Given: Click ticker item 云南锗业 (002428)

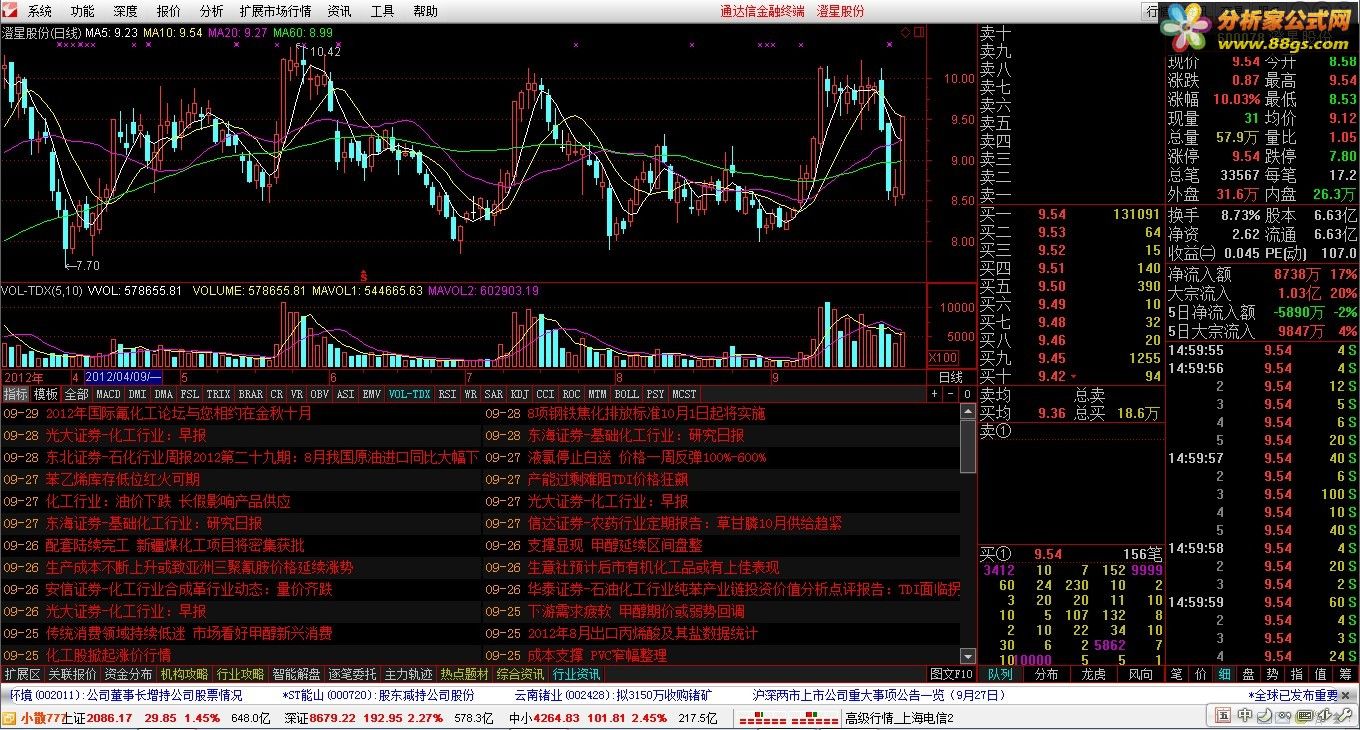Looking at the screenshot, I should [x=614, y=695].
